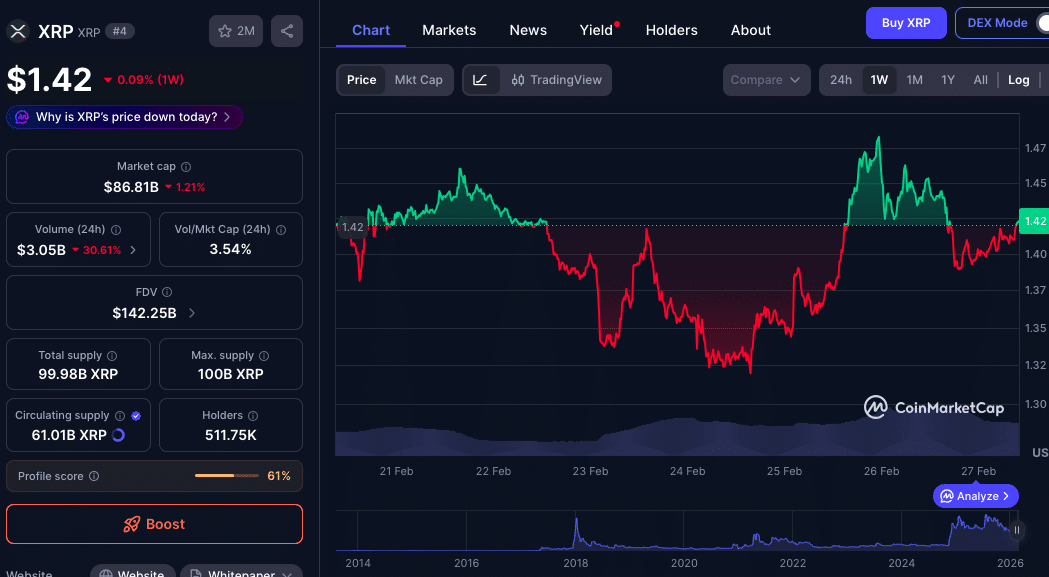Open the Chart tab
This screenshot has height=577, width=1049.
point(371,30)
